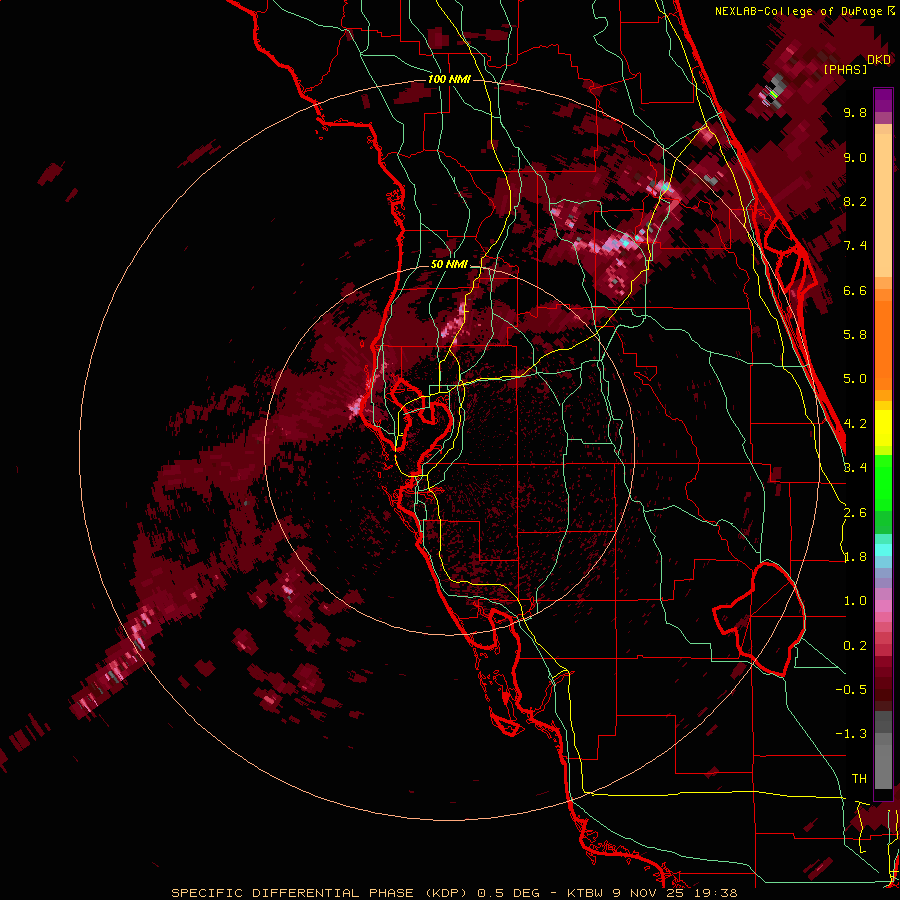Click the 5.8 scale value
Viewport: 900px width, 900px height.
pyautogui.click(x=855, y=335)
